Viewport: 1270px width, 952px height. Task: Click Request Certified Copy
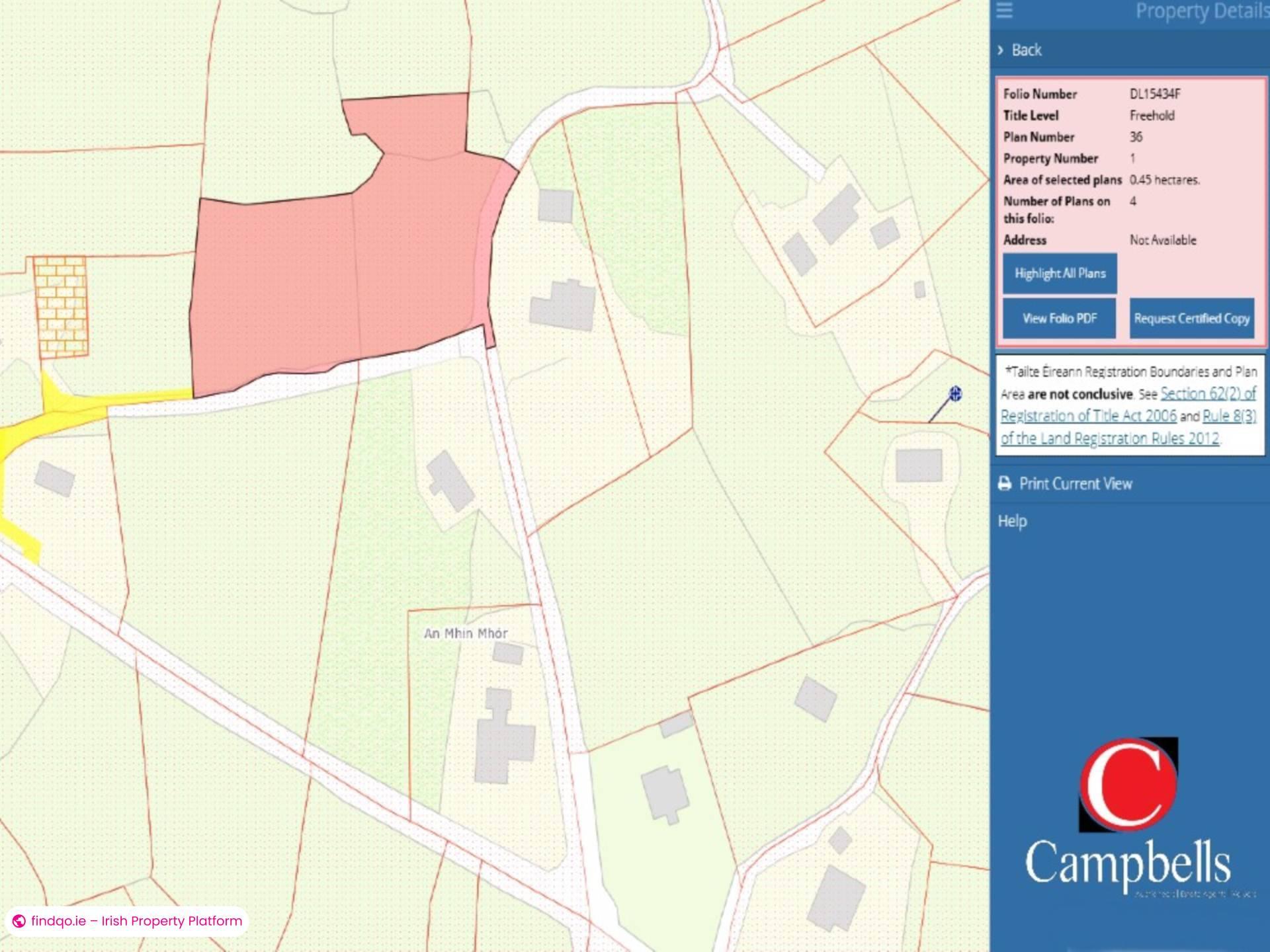pyautogui.click(x=1192, y=318)
